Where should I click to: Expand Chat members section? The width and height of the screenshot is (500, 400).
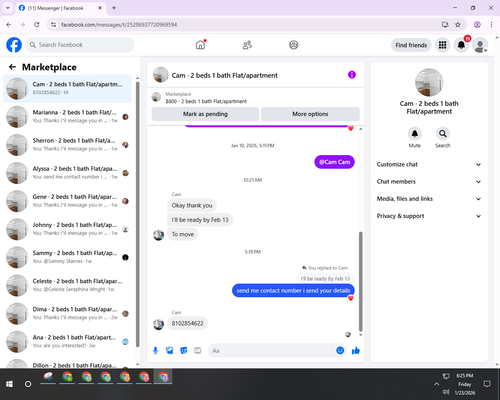pos(429,182)
